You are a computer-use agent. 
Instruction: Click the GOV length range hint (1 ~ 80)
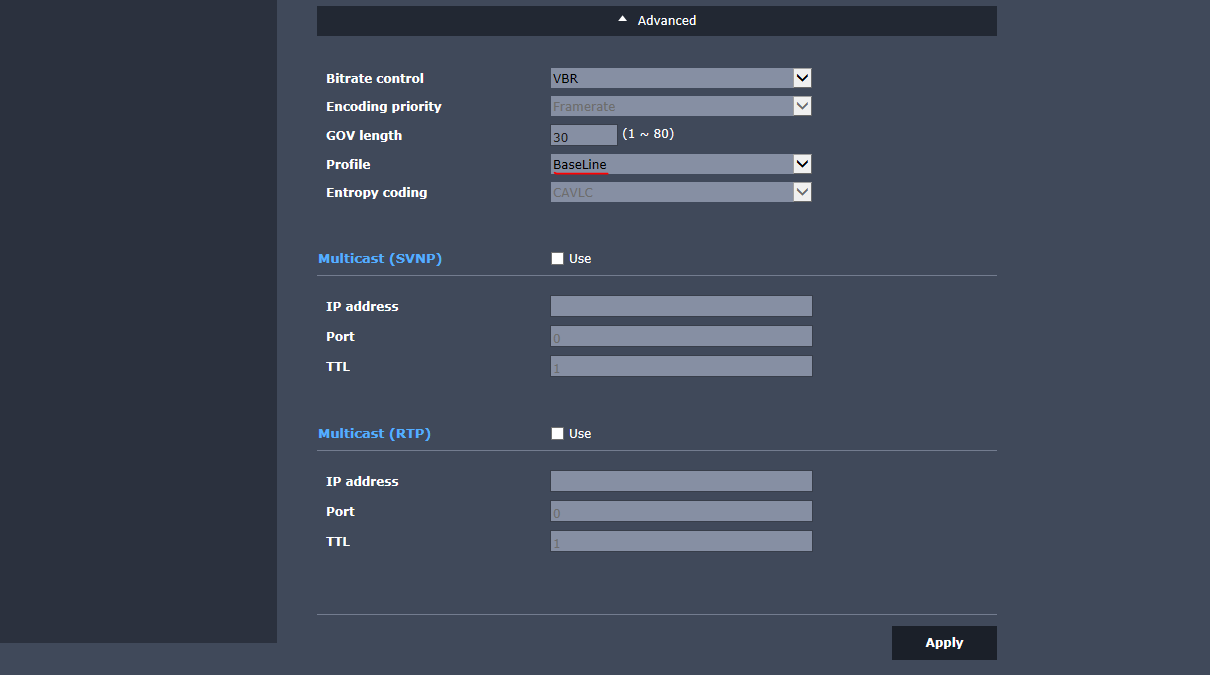[x=648, y=134]
